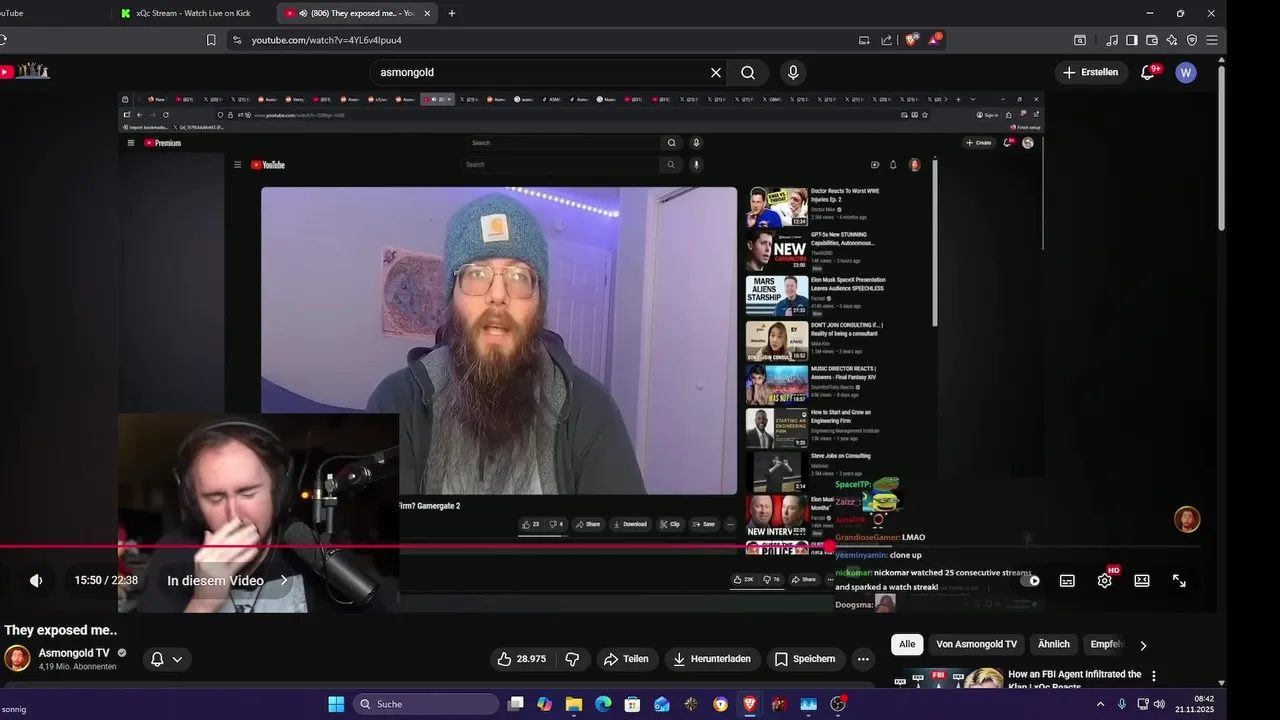This screenshot has height=720, width=1280.
Task: Switch to theater mode
Action: tap(1142, 580)
